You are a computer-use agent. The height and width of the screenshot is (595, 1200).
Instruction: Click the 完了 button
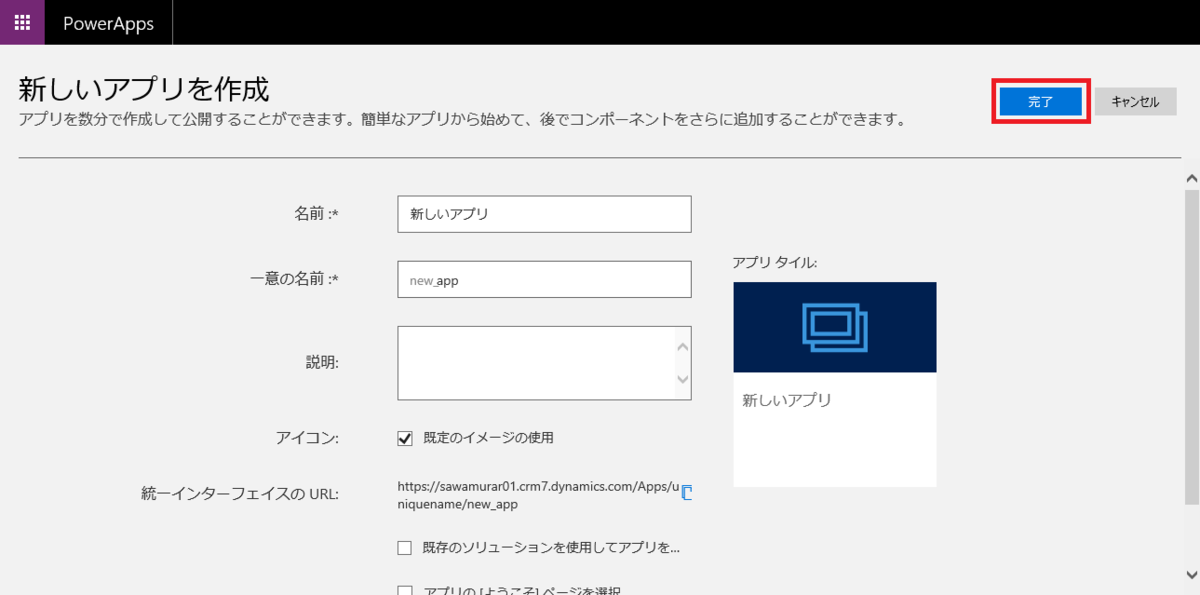[x=1041, y=102]
